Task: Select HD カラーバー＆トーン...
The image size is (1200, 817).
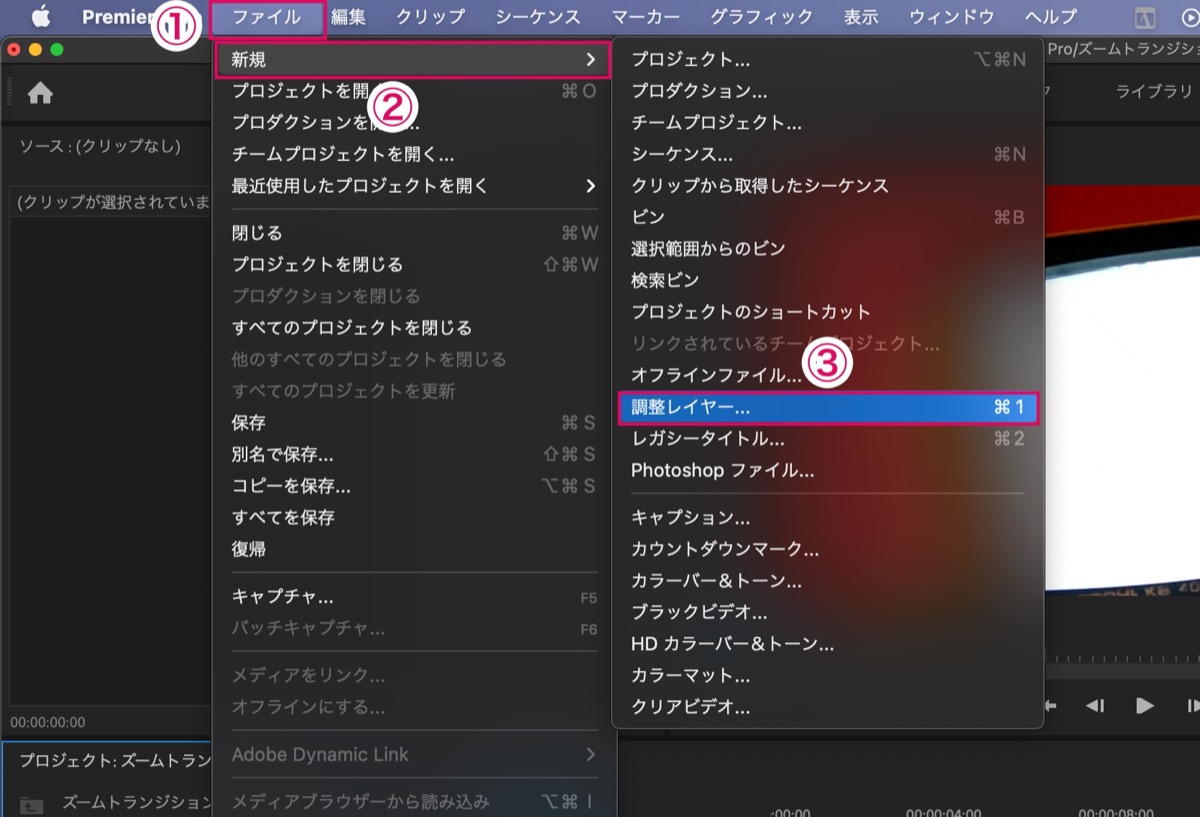Action: click(828, 644)
